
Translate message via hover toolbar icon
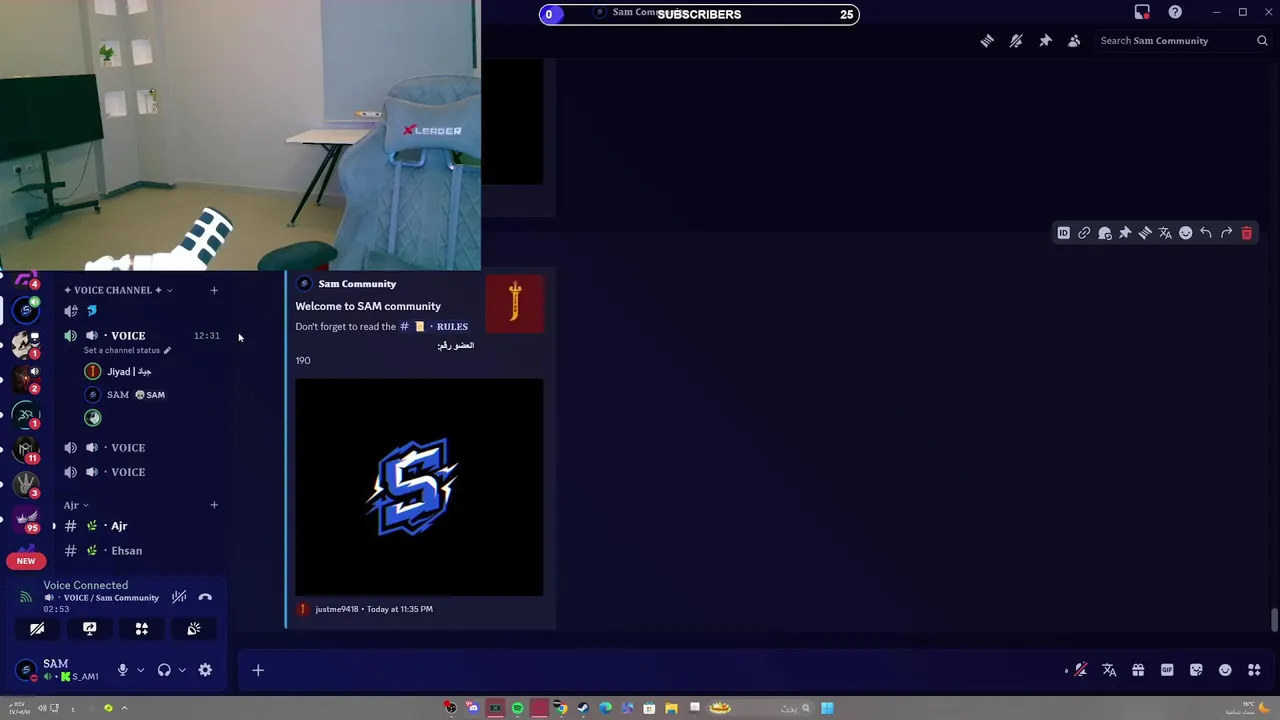1165,233
